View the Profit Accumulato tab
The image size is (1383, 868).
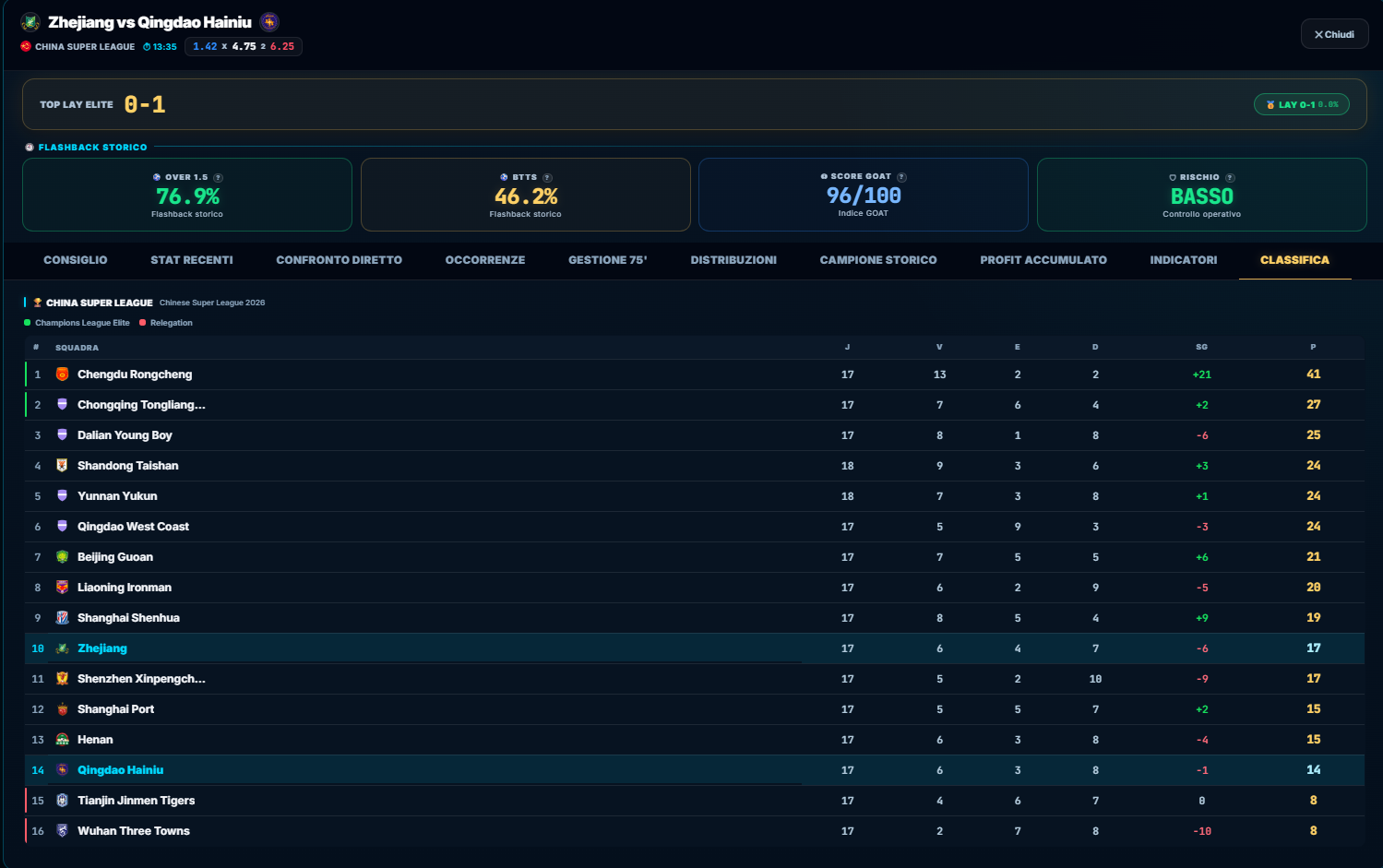click(x=1043, y=260)
